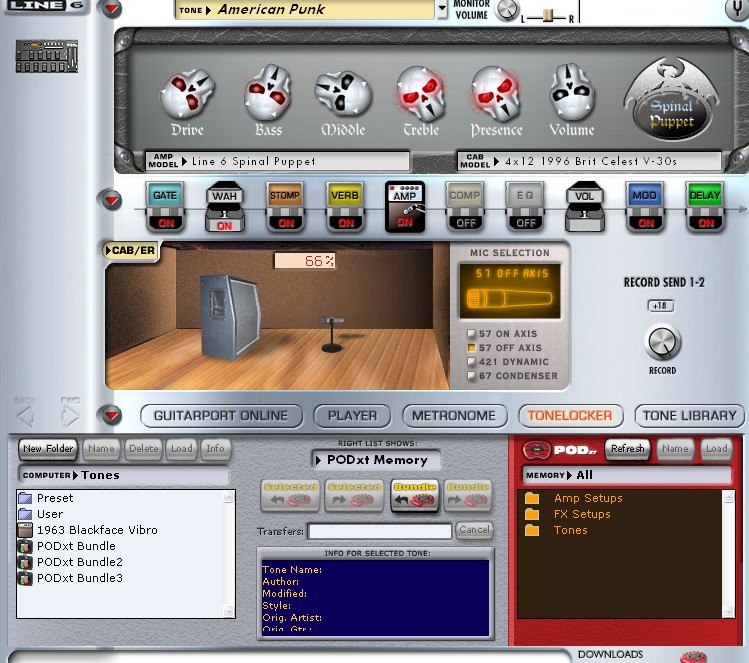Open the Metronome tab
Viewport: 749px width, 663px height.
tap(454, 416)
